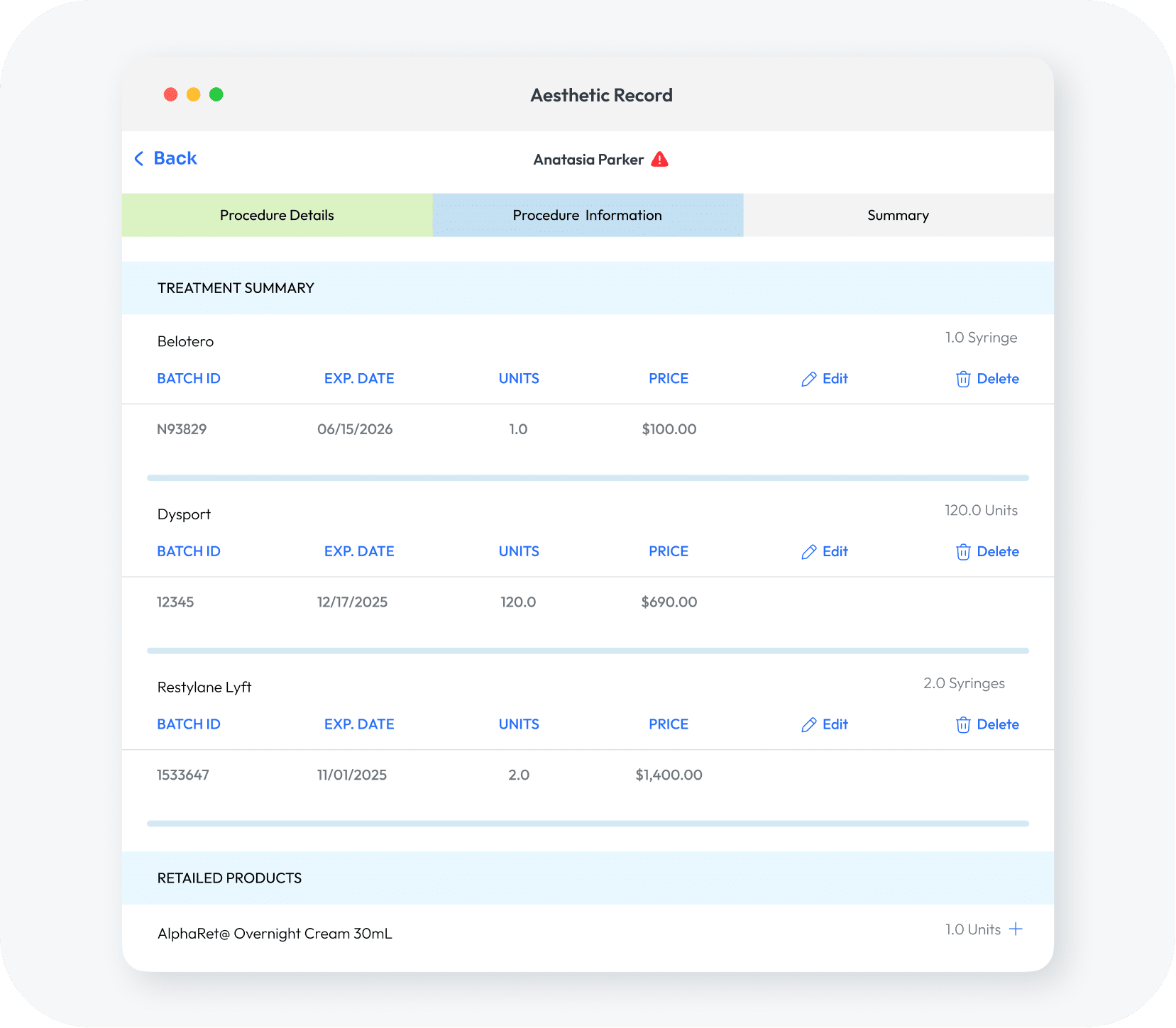The height and width of the screenshot is (1028, 1176).
Task: Click the red alert icon beside Anatasia Parker
Action: (659, 159)
